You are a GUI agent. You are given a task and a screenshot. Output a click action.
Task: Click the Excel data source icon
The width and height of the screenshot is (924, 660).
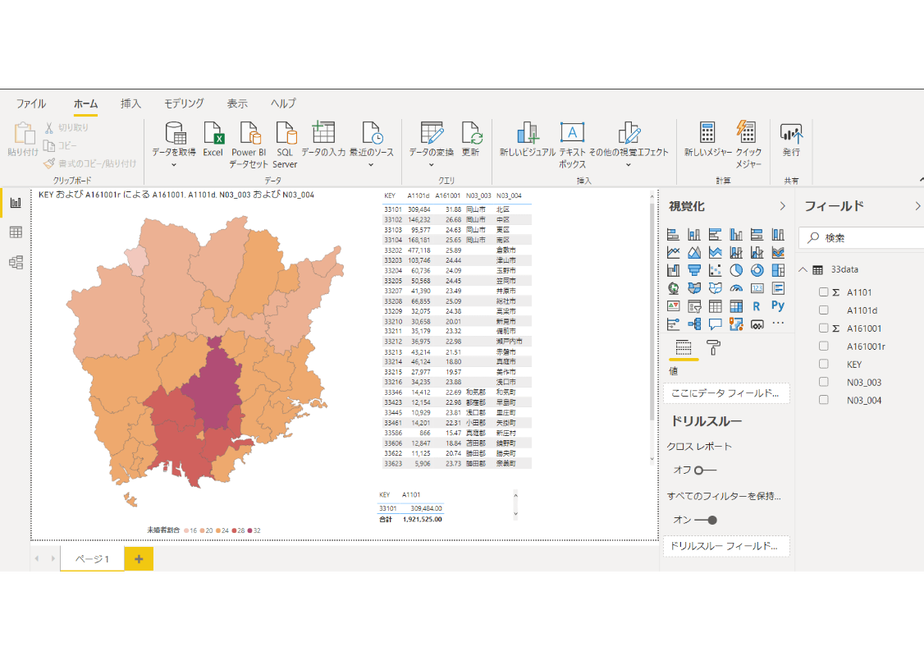coord(213,134)
